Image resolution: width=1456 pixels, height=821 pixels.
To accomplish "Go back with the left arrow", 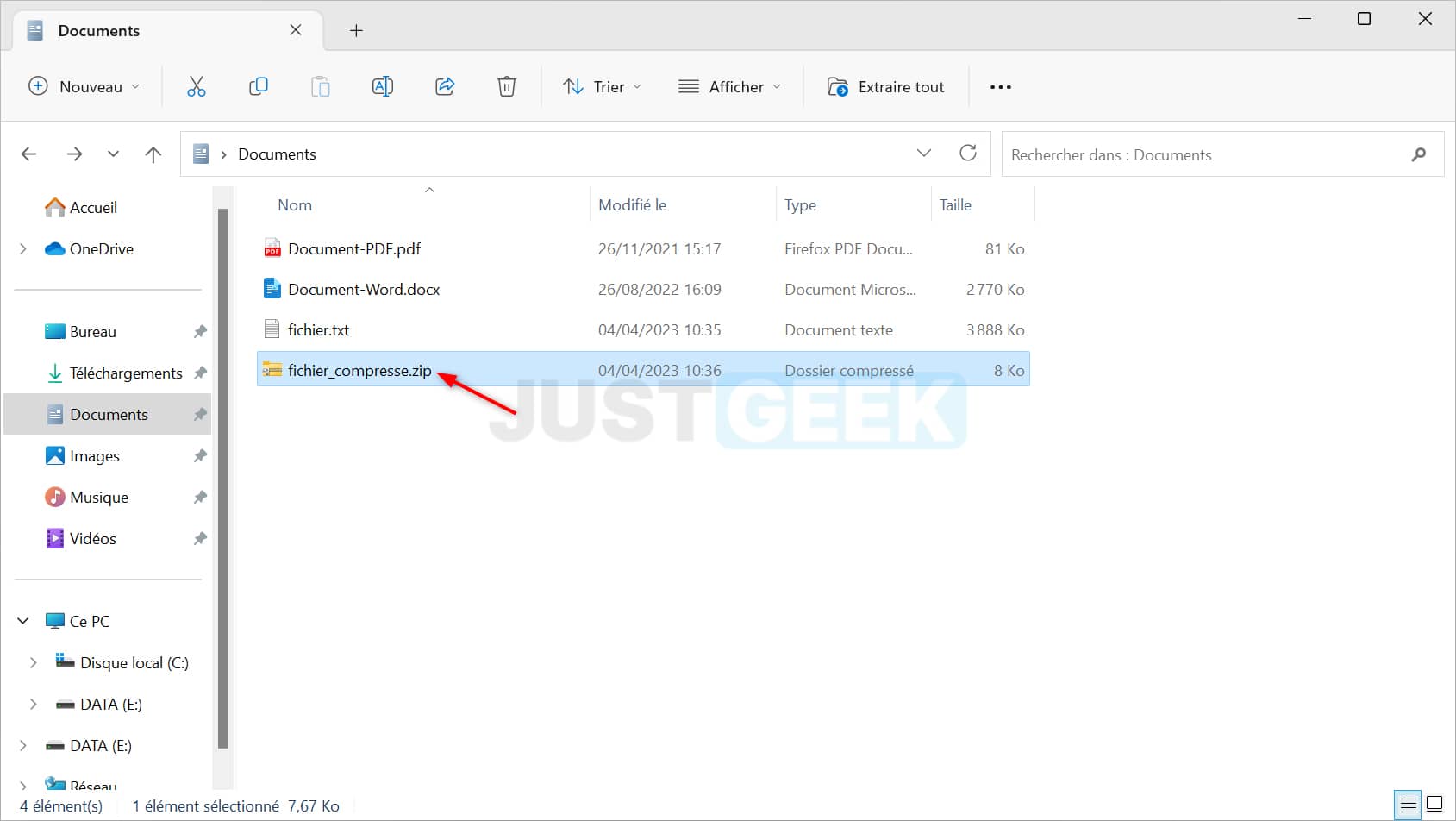I will pos(29,154).
